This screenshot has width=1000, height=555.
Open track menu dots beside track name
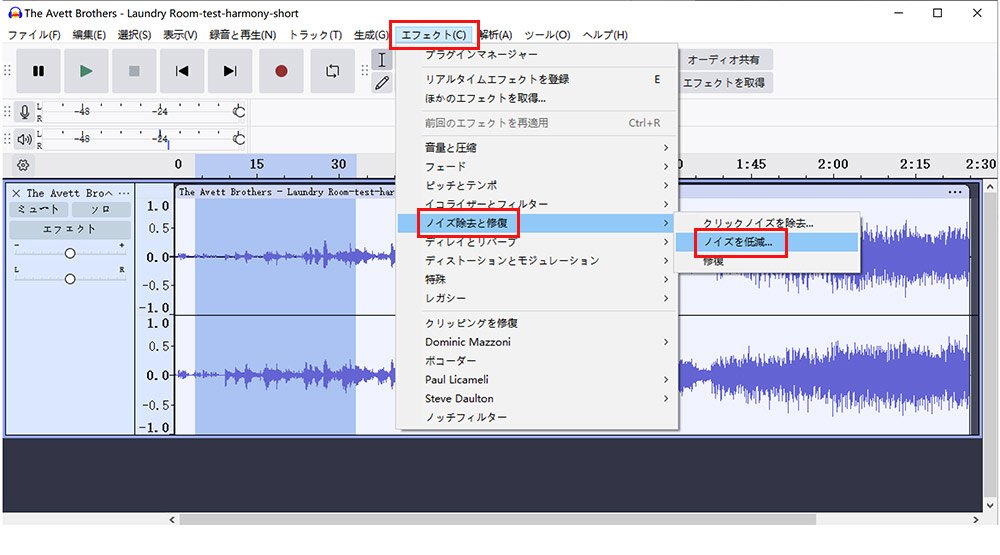coord(124,193)
